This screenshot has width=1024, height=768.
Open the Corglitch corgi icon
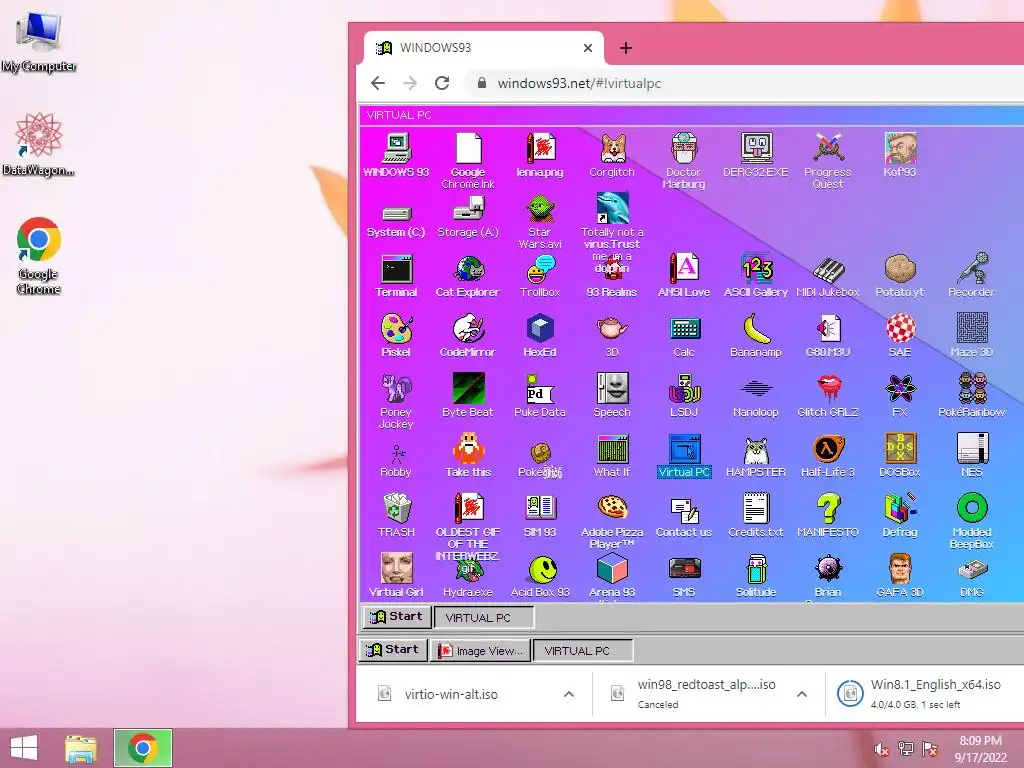tap(611, 155)
